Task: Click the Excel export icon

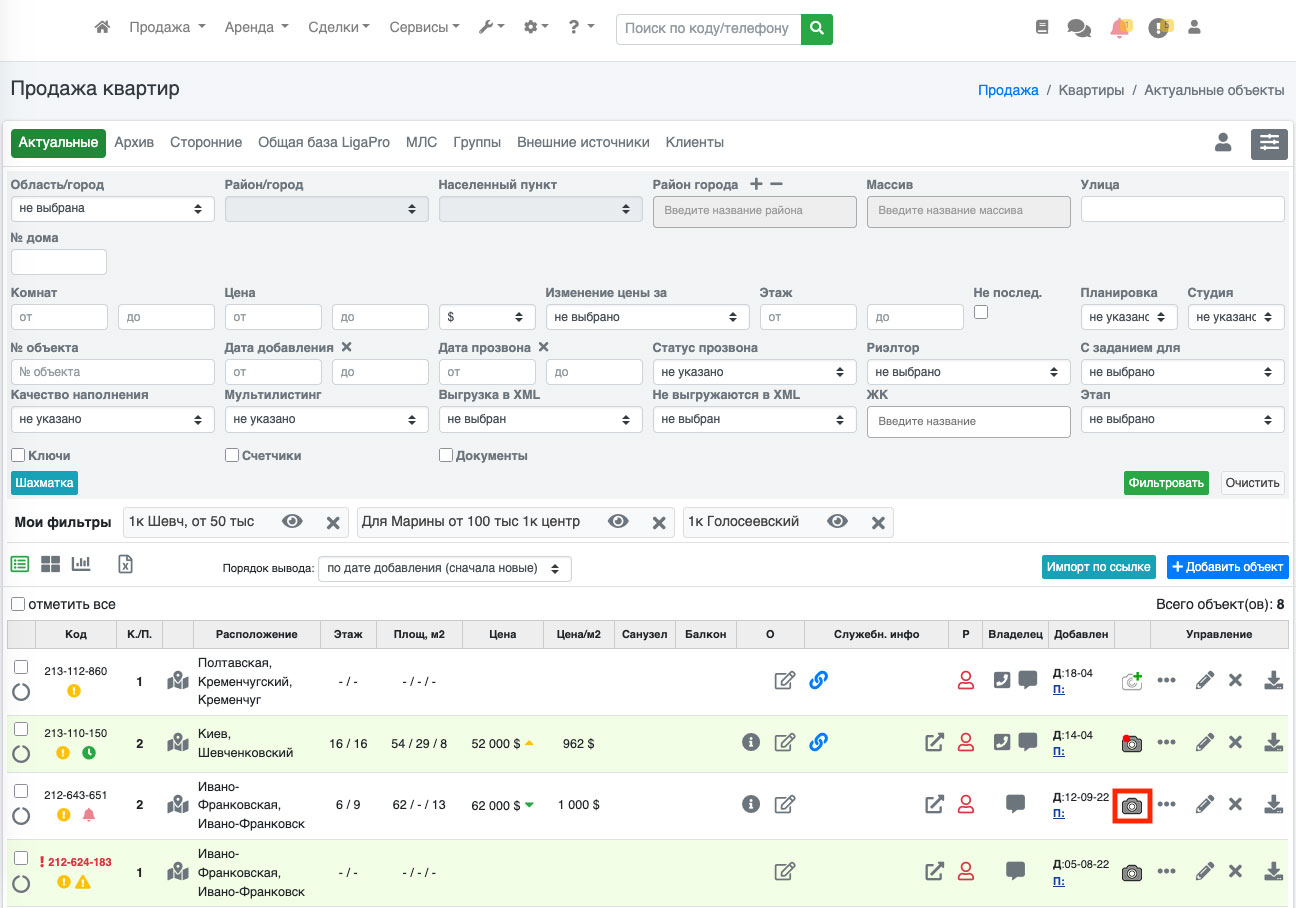Action: pos(125,564)
